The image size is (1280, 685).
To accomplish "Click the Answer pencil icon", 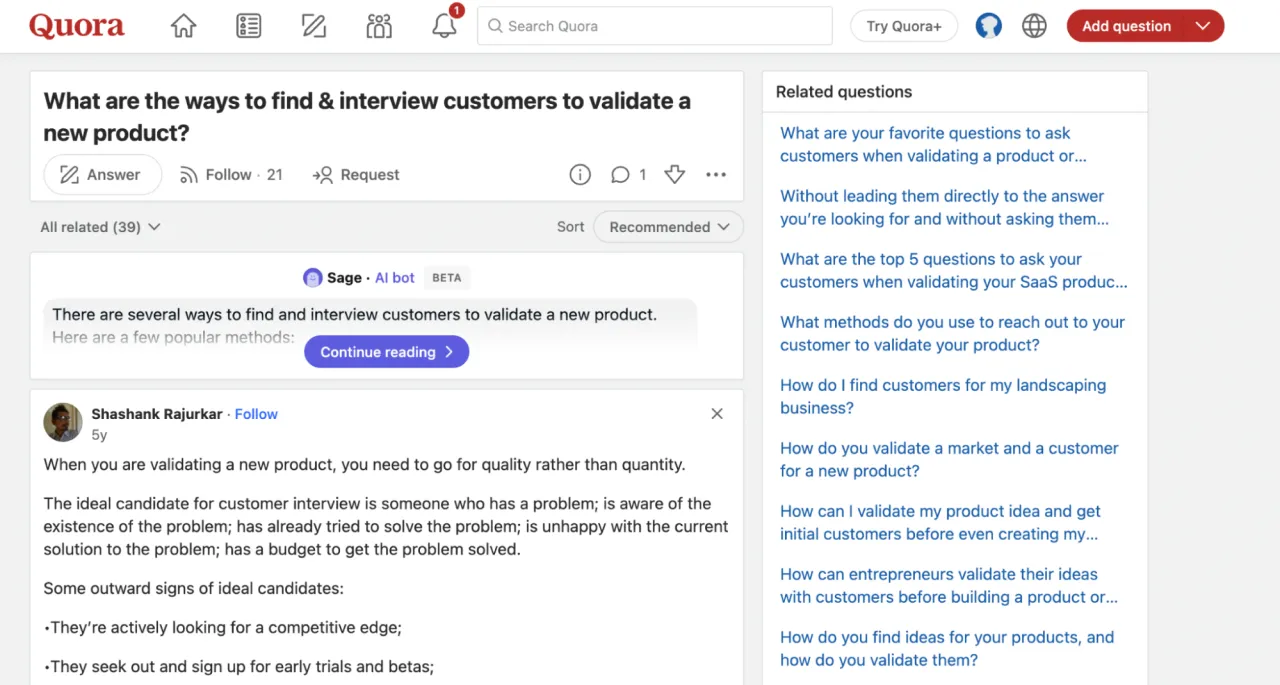I will [x=313, y=25].
